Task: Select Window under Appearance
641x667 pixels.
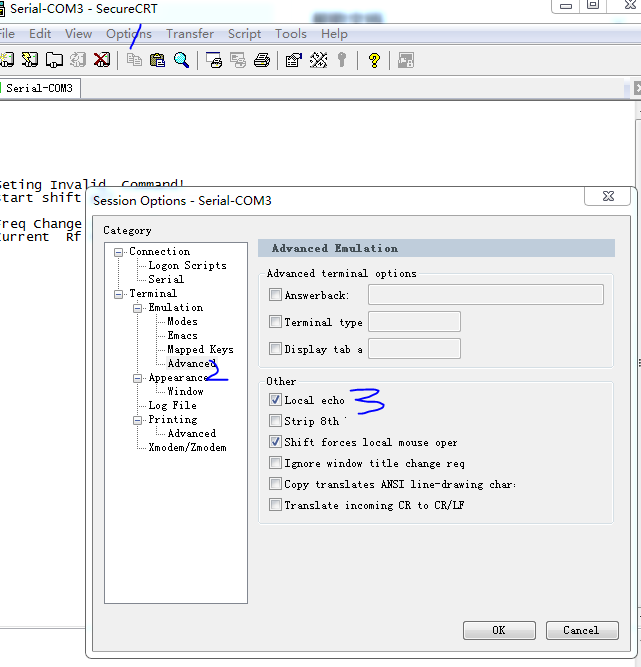Action: tap(185, 391)
